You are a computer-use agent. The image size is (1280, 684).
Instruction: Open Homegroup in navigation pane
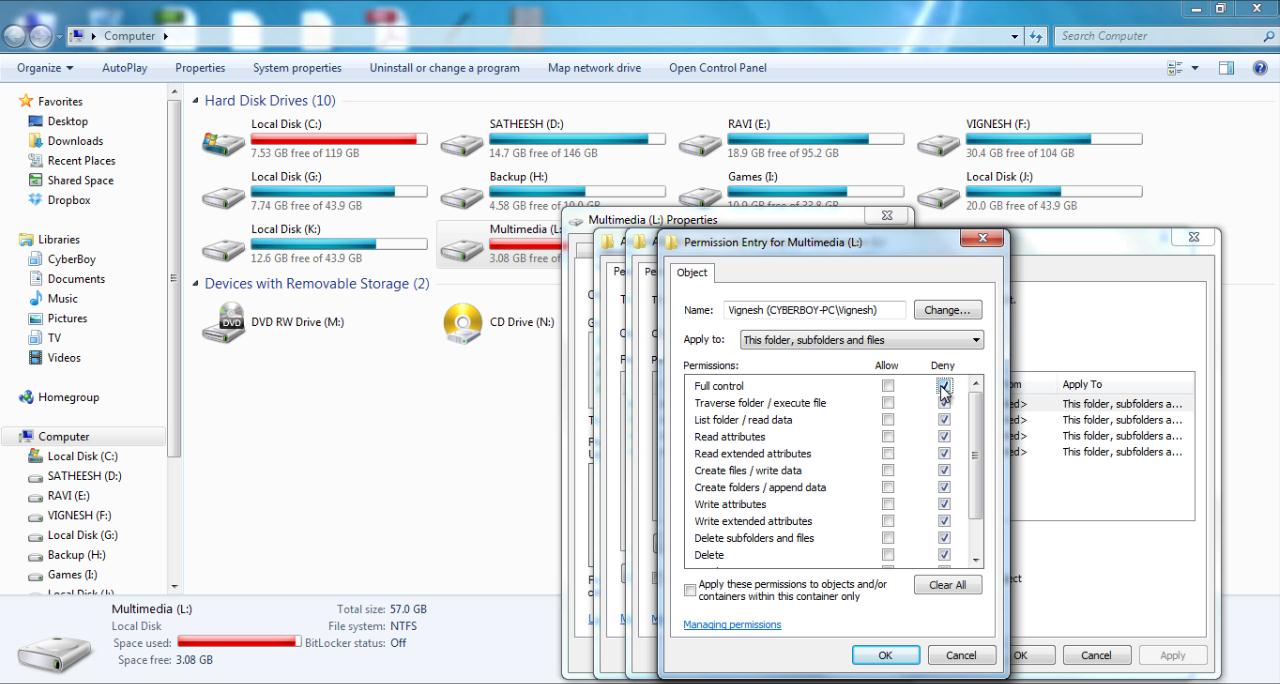click(68, 397)
